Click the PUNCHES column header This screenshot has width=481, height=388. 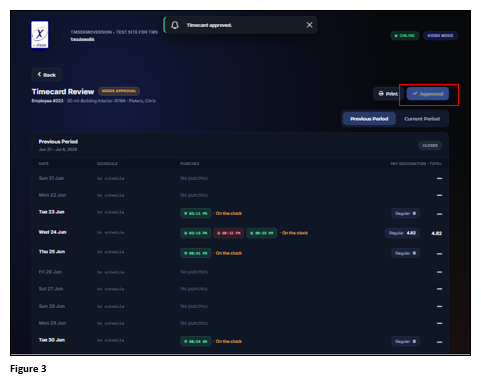click(x=189, y=164)
